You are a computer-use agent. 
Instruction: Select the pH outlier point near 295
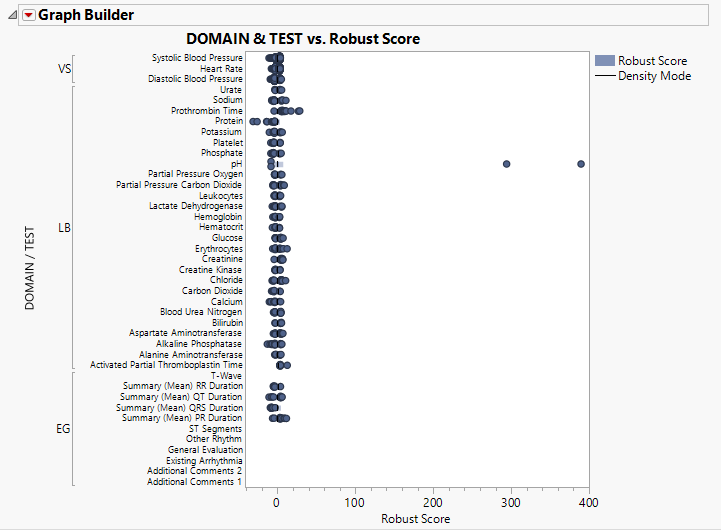[x=506, y=164]
